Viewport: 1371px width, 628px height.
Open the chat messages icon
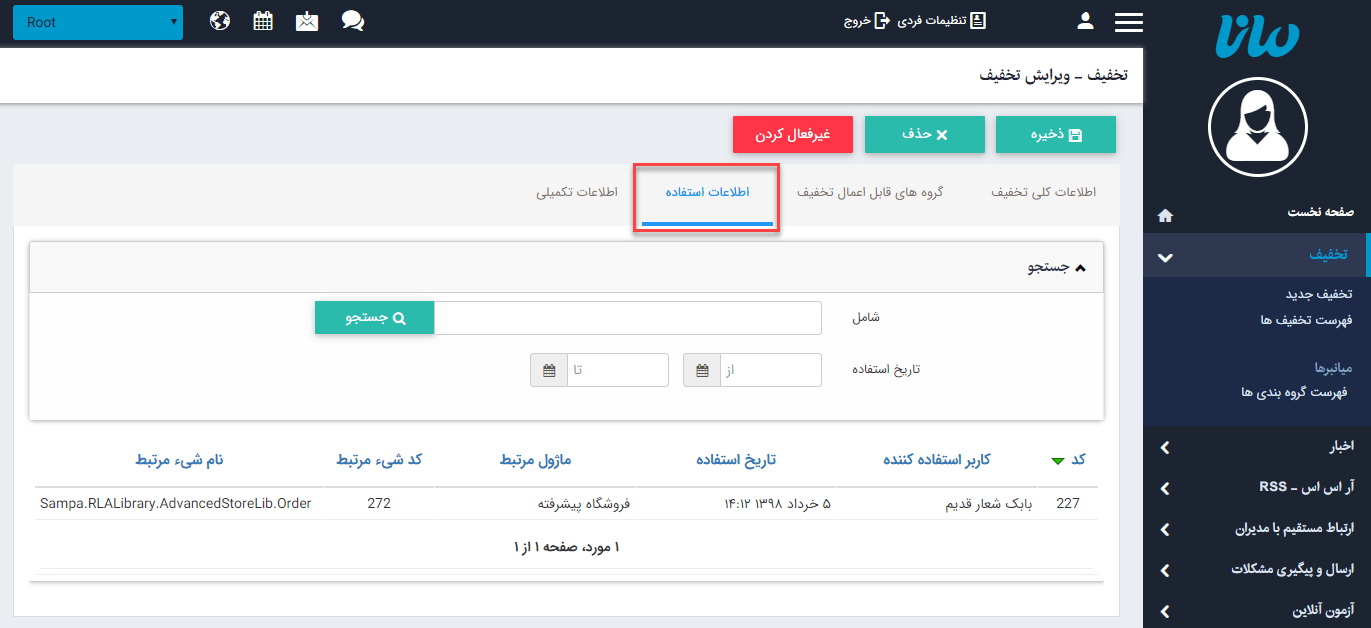coord(351,20)
